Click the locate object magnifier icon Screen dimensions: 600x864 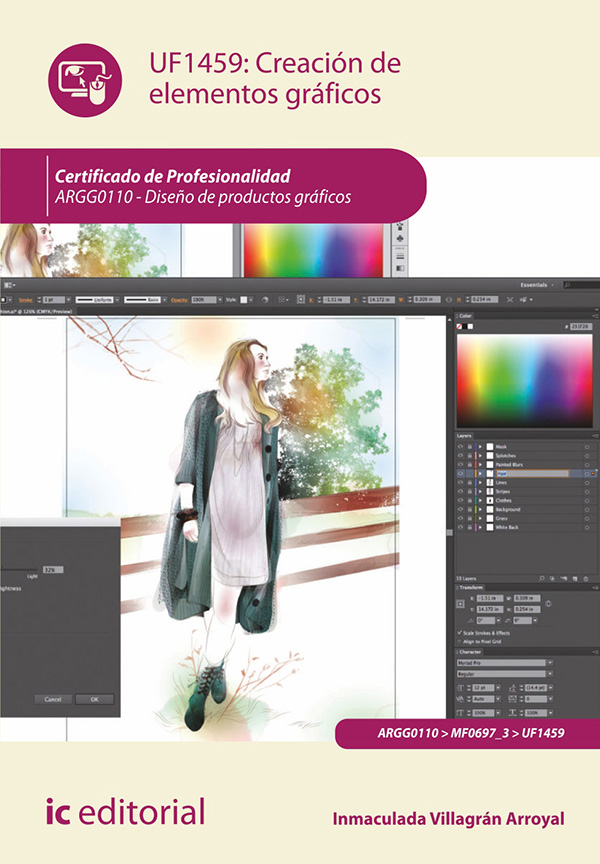click(541, 578)
